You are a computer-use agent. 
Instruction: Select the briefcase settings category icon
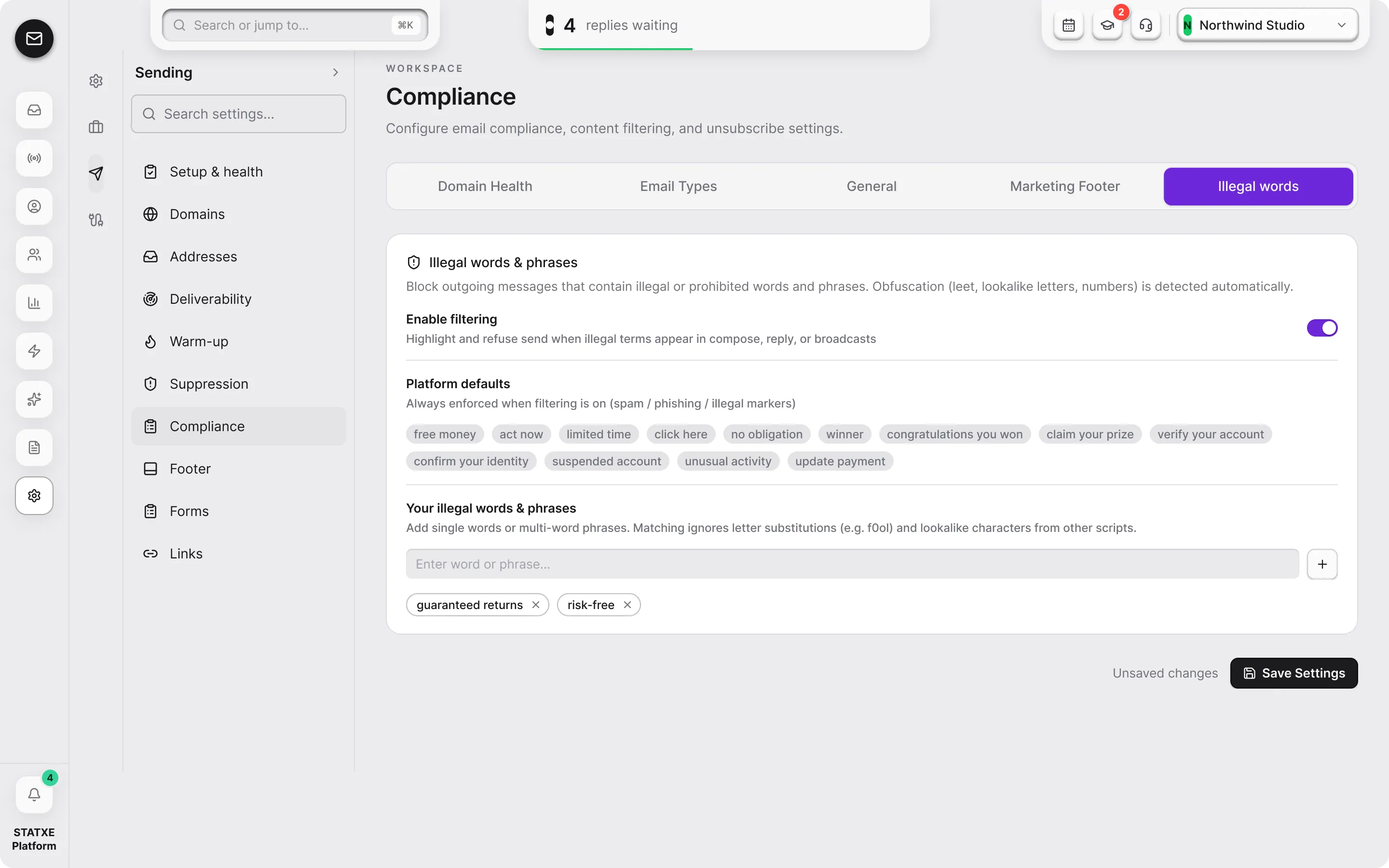click(96, 127)
